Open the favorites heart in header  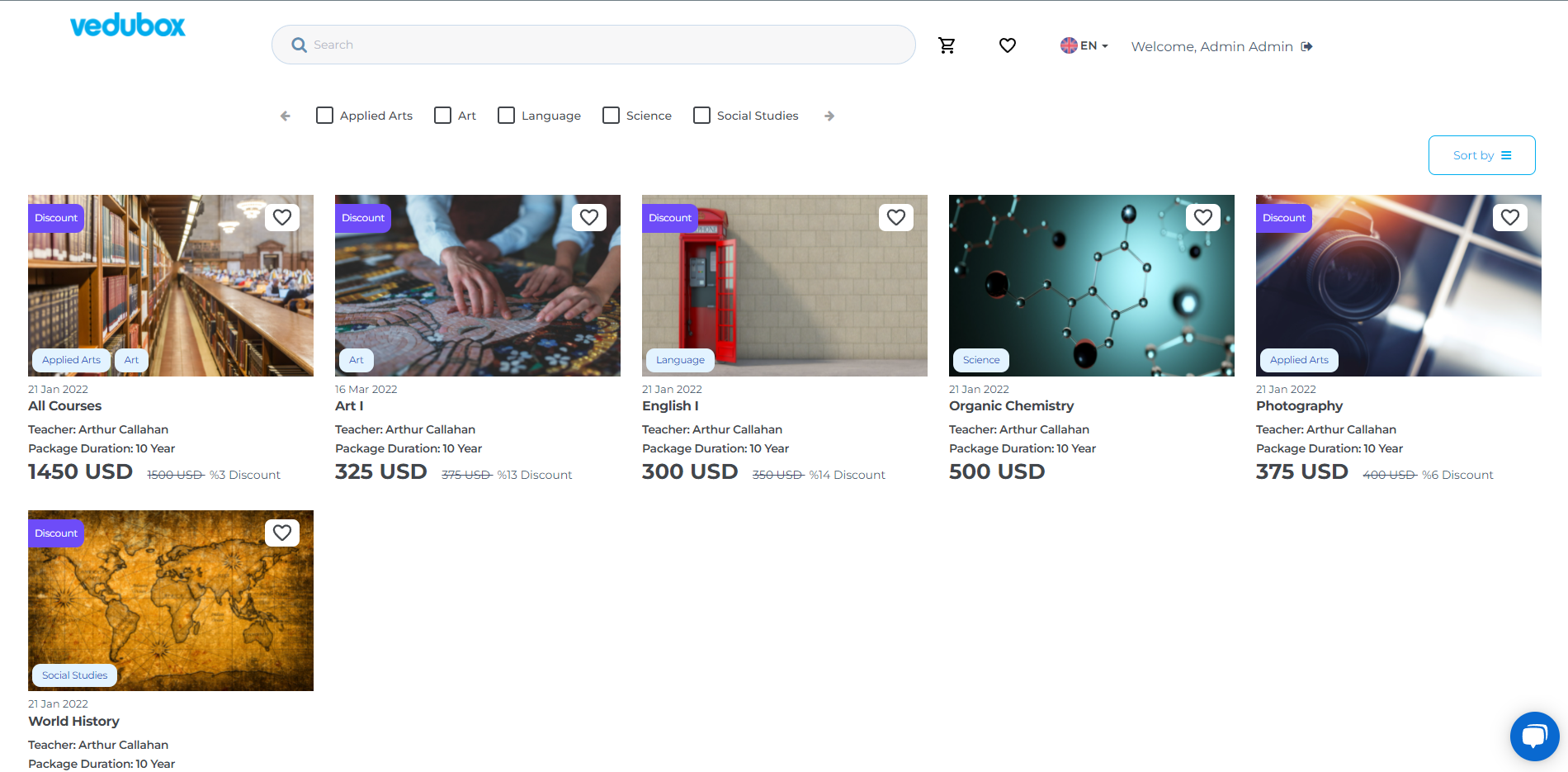tap(1007, 45)
